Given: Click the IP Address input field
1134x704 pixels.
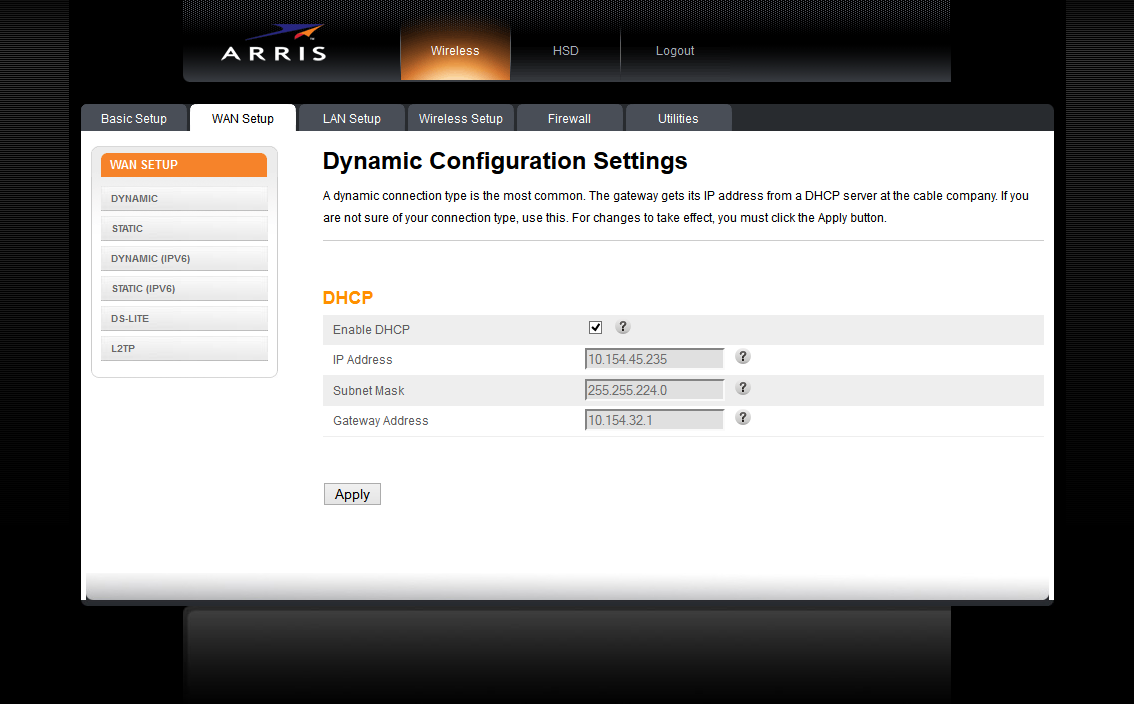Looking at the screenshot, I should point(654,360).
